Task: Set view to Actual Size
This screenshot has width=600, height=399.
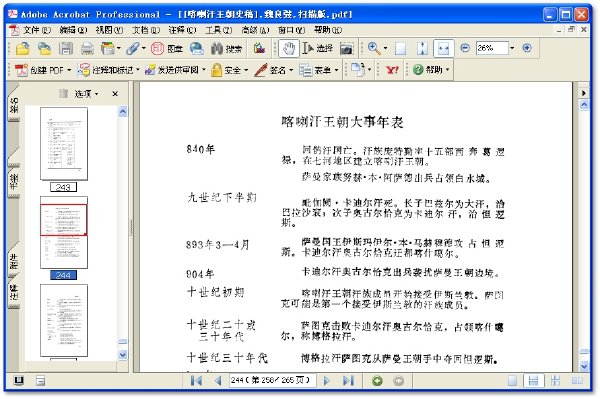Action: [400, 49]
